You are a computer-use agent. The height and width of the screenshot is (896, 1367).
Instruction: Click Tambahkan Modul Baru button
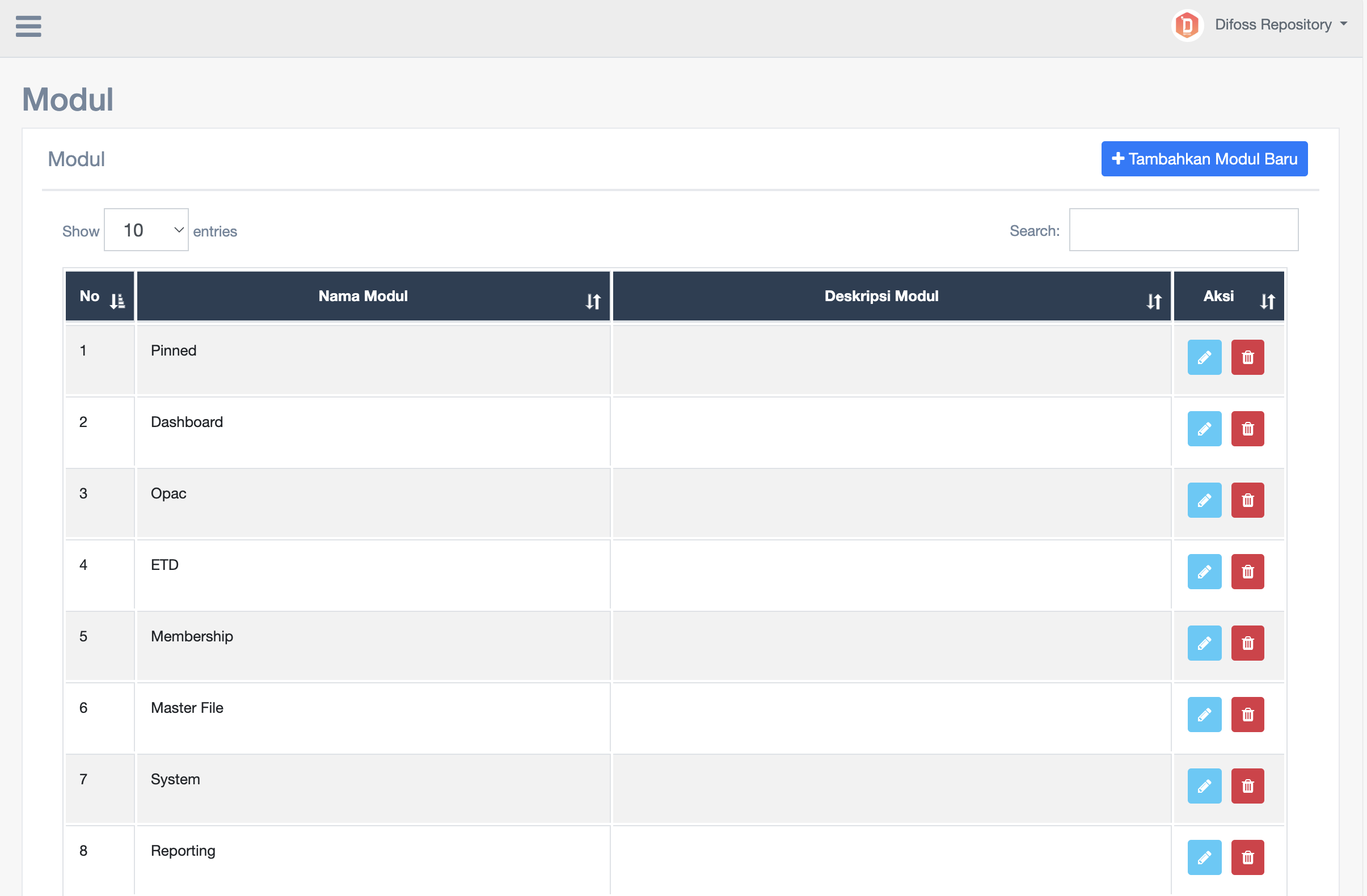[x=1204, y=159]
